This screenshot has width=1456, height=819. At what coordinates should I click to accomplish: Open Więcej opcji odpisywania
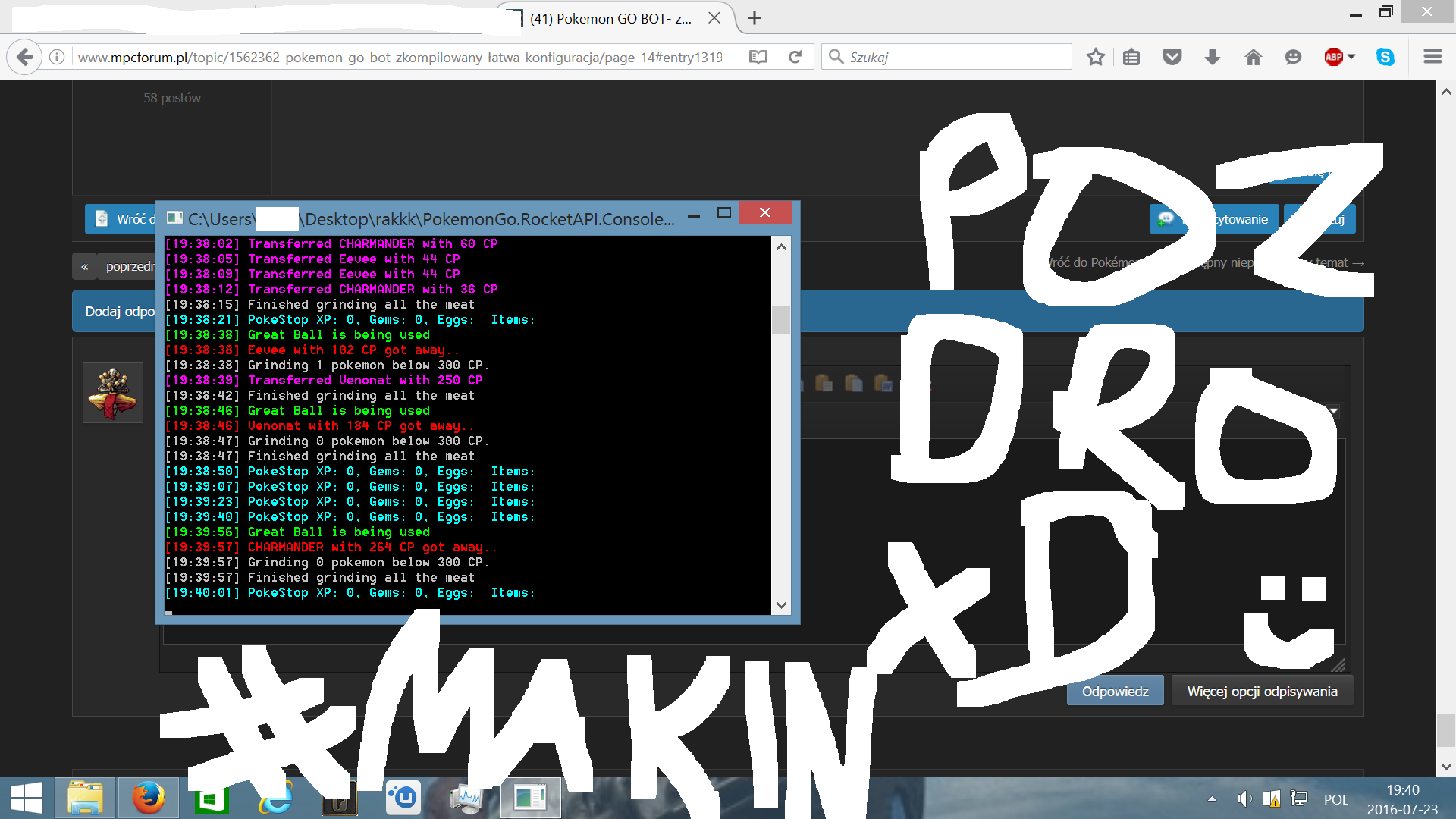click(1262, 691)
